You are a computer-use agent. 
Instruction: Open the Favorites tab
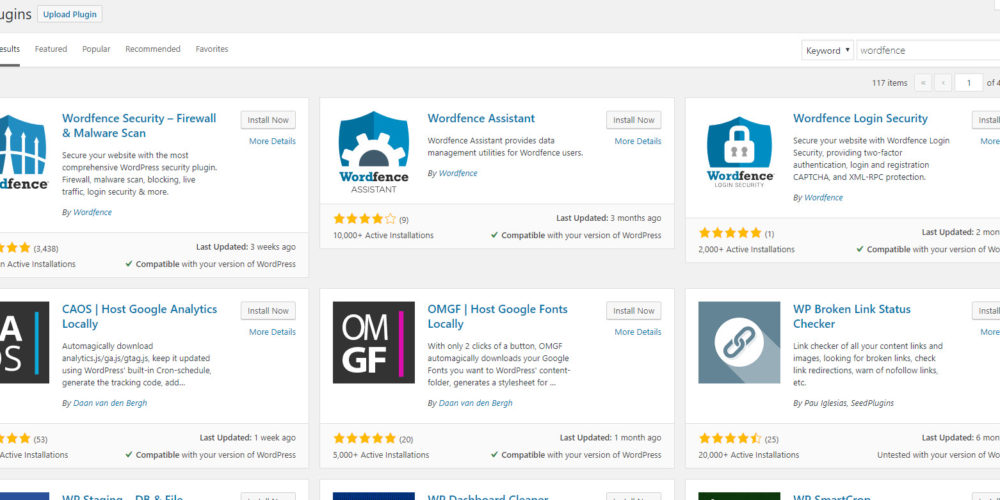[x=212, y=49]
